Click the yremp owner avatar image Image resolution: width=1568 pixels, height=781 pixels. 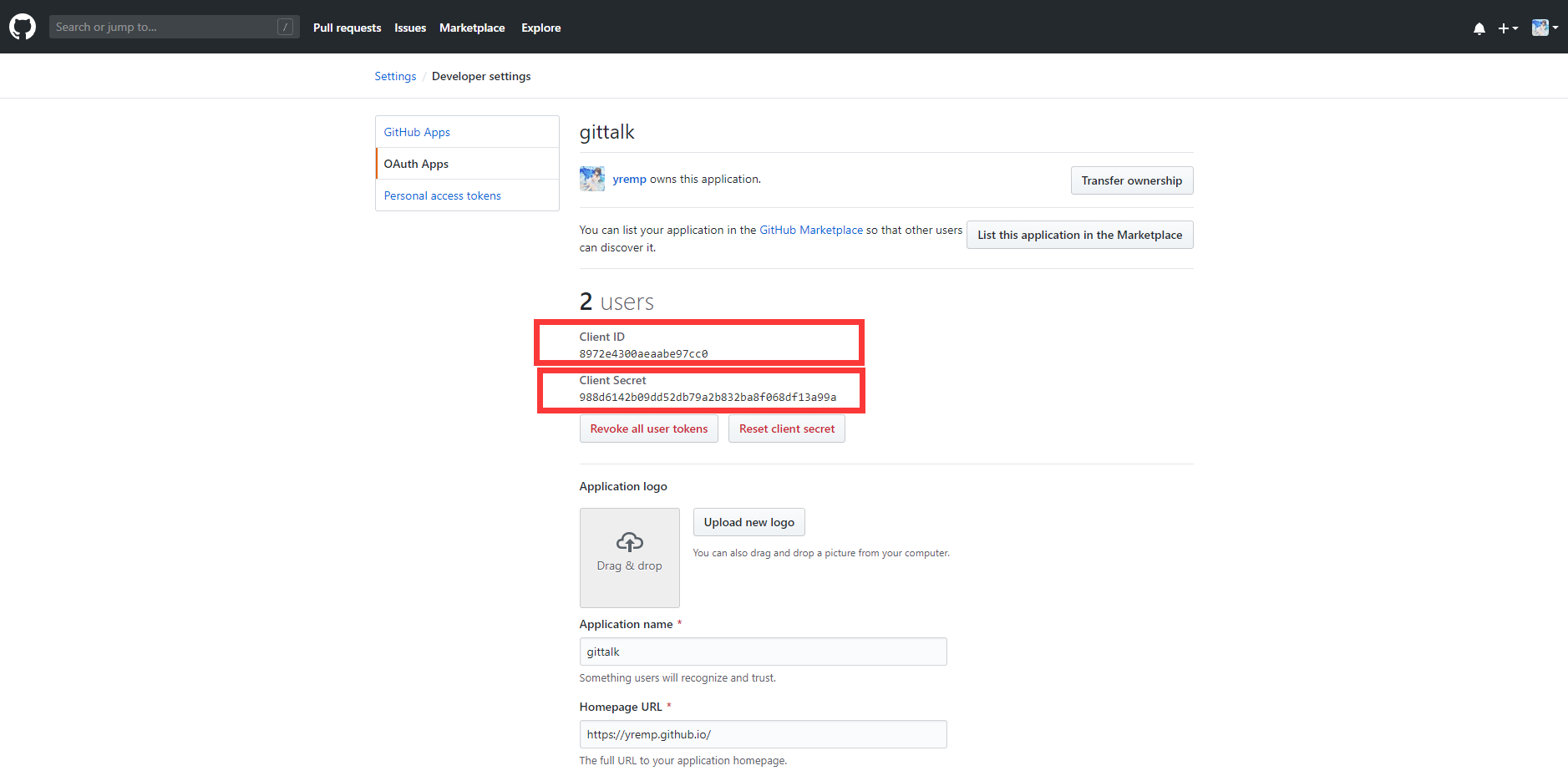(x=592, y=179)
